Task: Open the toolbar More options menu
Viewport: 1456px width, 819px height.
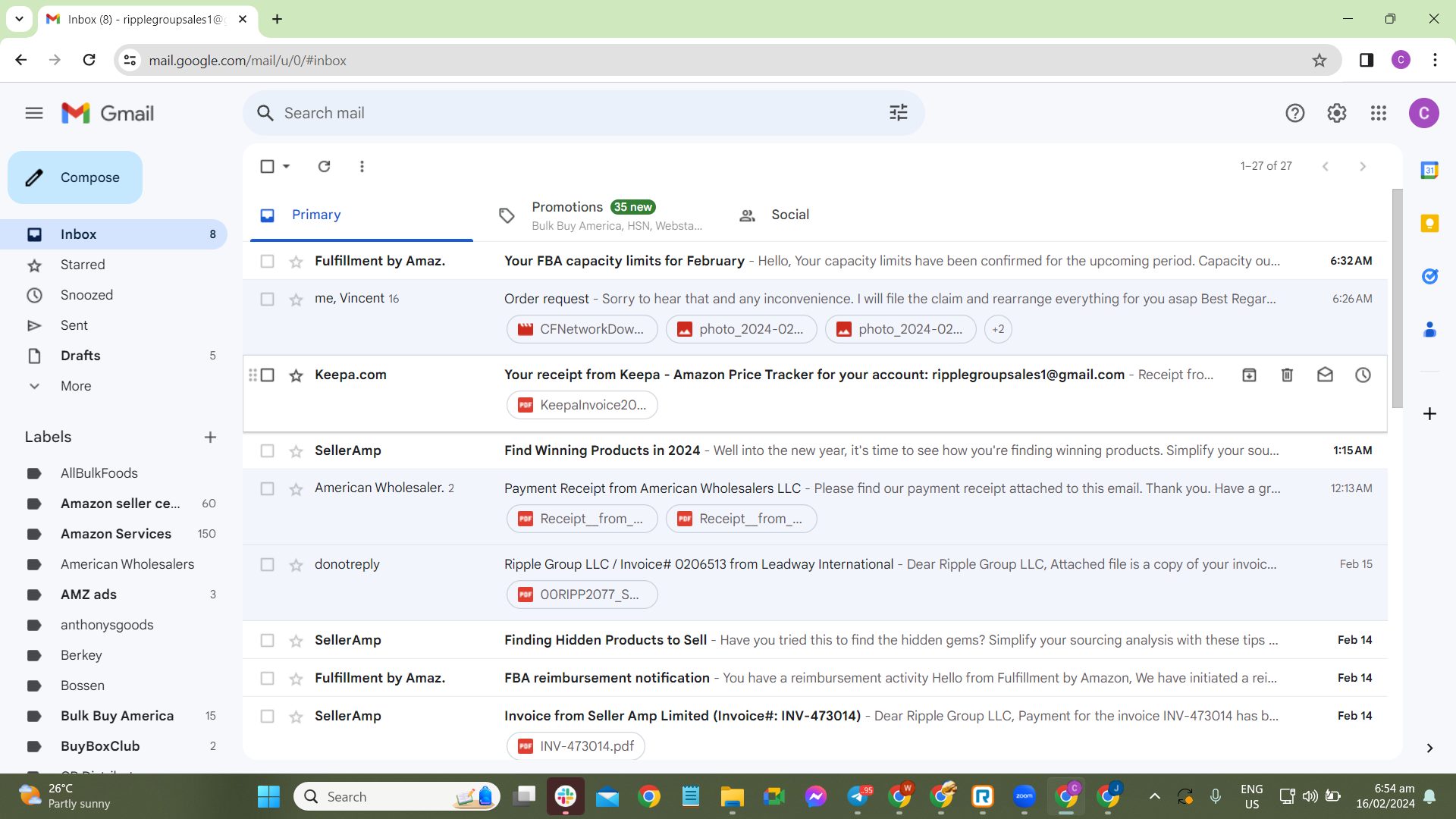Action: point(362,166)
